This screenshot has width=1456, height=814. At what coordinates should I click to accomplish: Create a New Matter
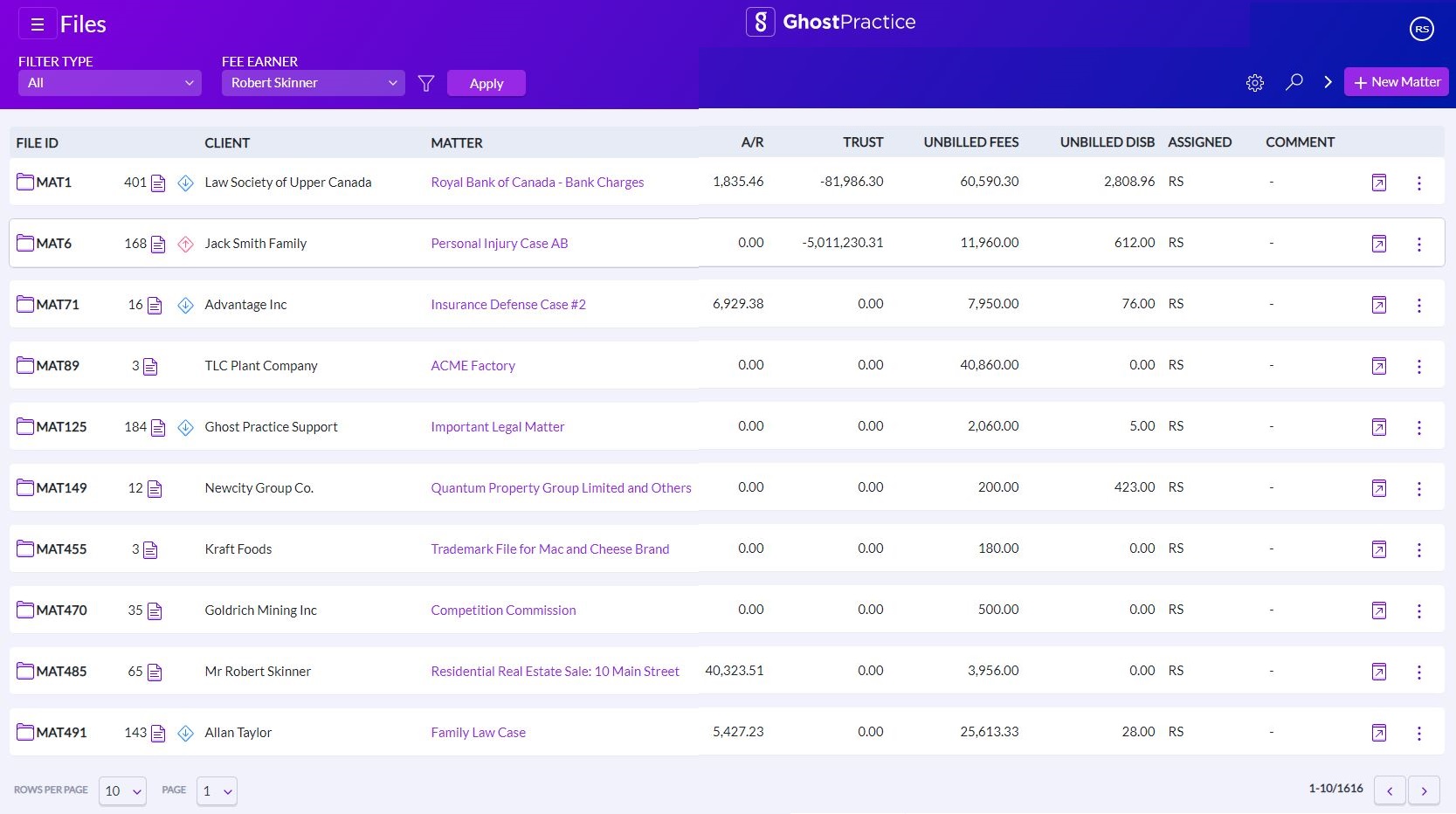(1397, 82)
